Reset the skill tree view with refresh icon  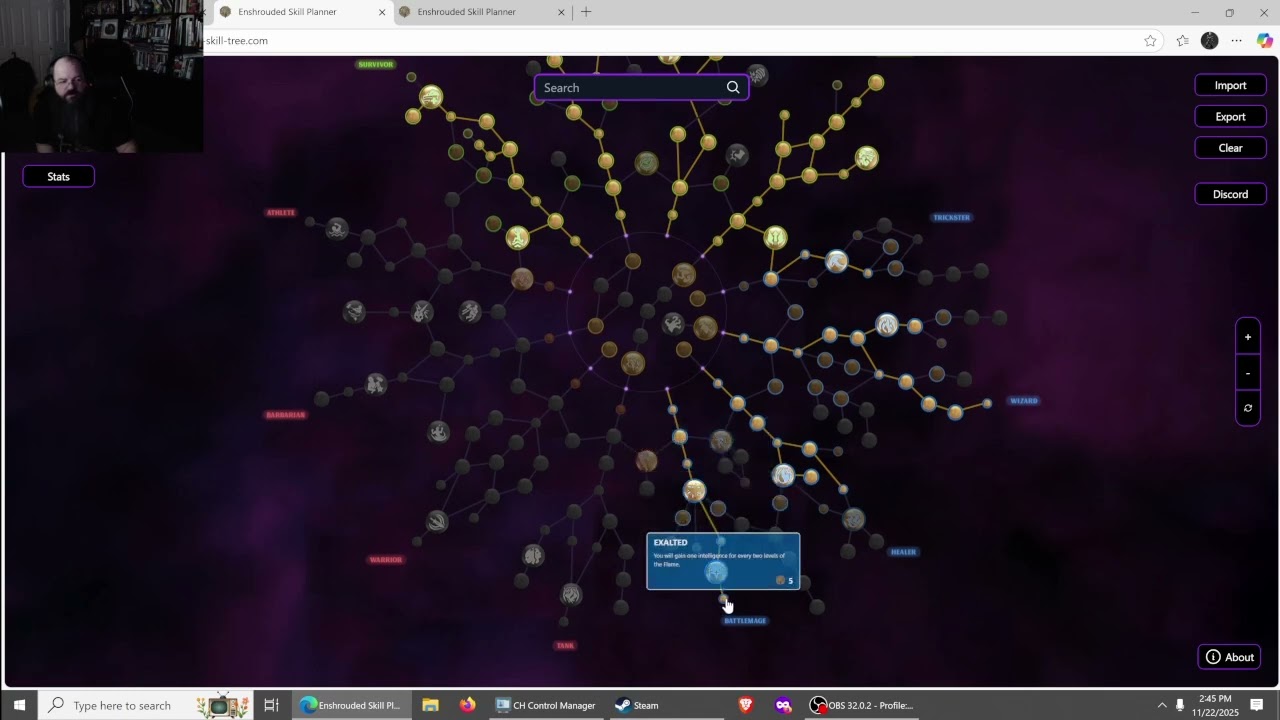1247,408
